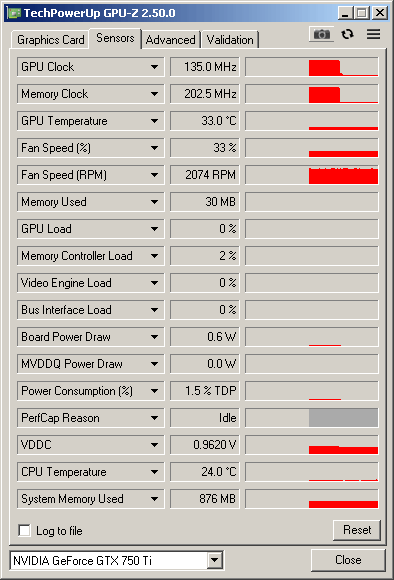Click the GPU-Z title bar app icon
The height and width of the screenshot is (580, 394).
pyautogui.click(x=14, y=13)
